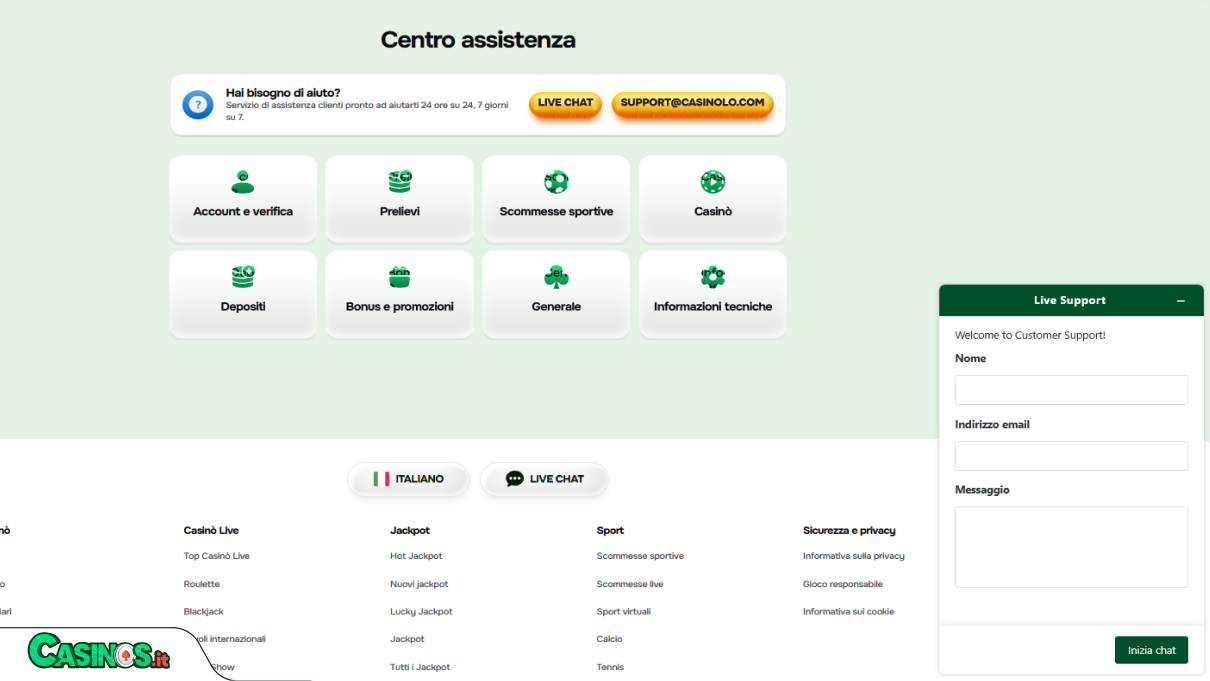Image resolution: width=1210 pixels, height=681 pixels.
Task: Open the single Jackpot link under Lucky Jackpot
Action: coord(407,639)
